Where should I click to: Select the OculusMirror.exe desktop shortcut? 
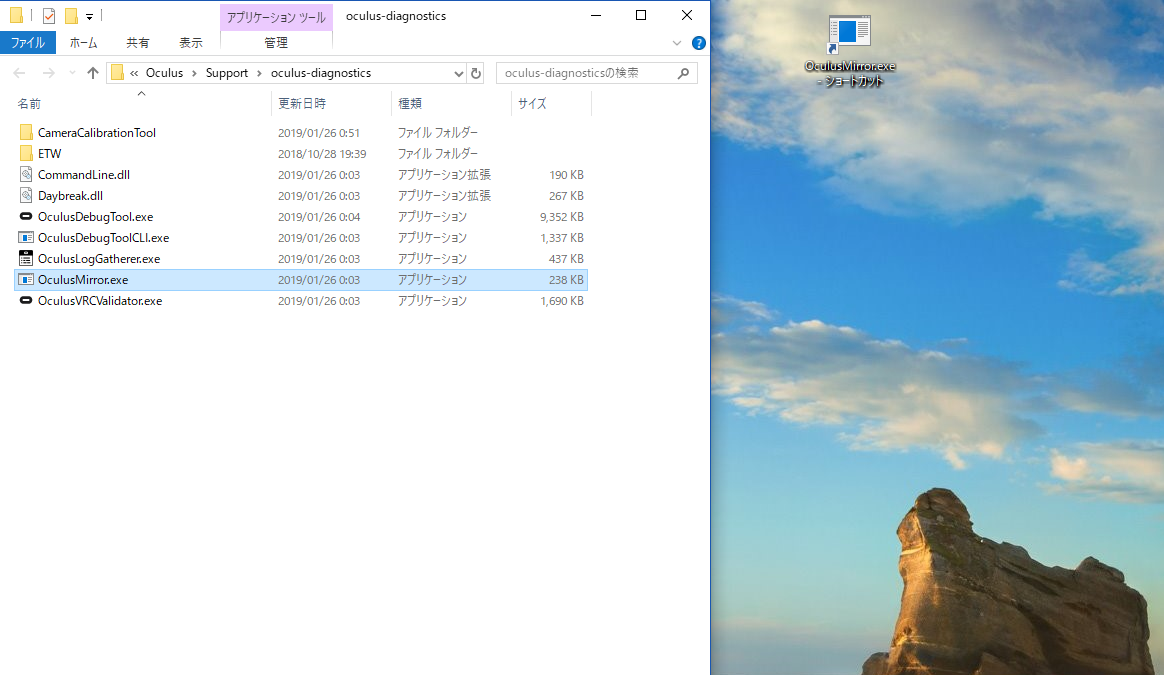[x=850, y=50]
